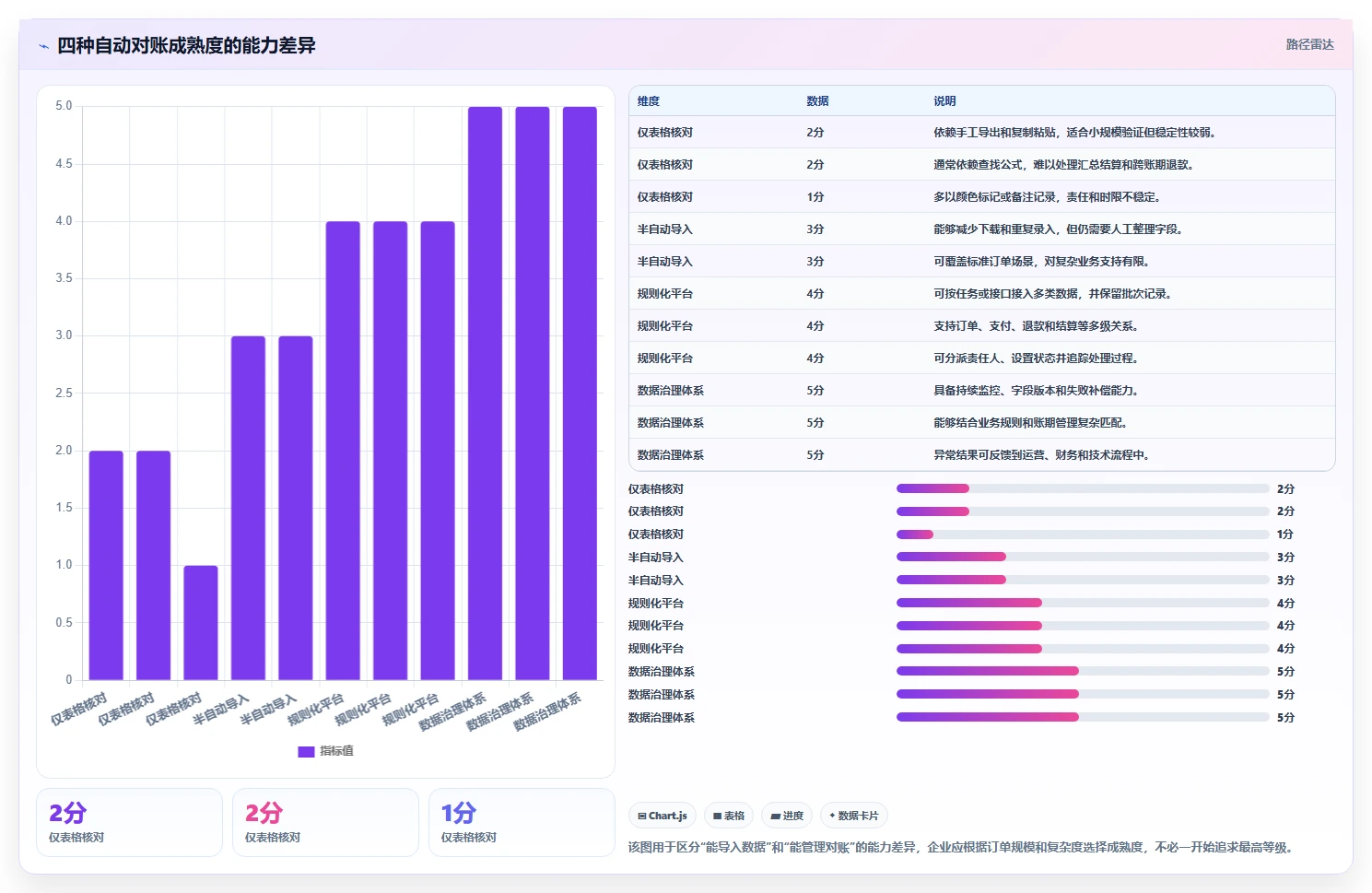This screenshot has width=1372, height=893.
Task: Select row 通常依赖查找公式，难以处理汇总结算和跨账期退款。
Action: pyautogui.click(x=982, y=165)
